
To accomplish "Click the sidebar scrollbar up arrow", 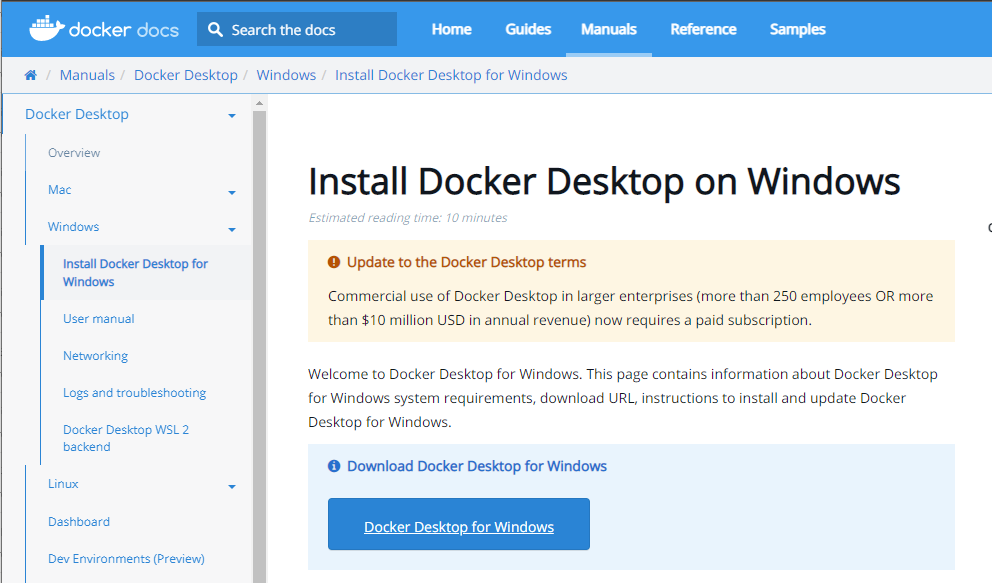I will click(259, 103).
